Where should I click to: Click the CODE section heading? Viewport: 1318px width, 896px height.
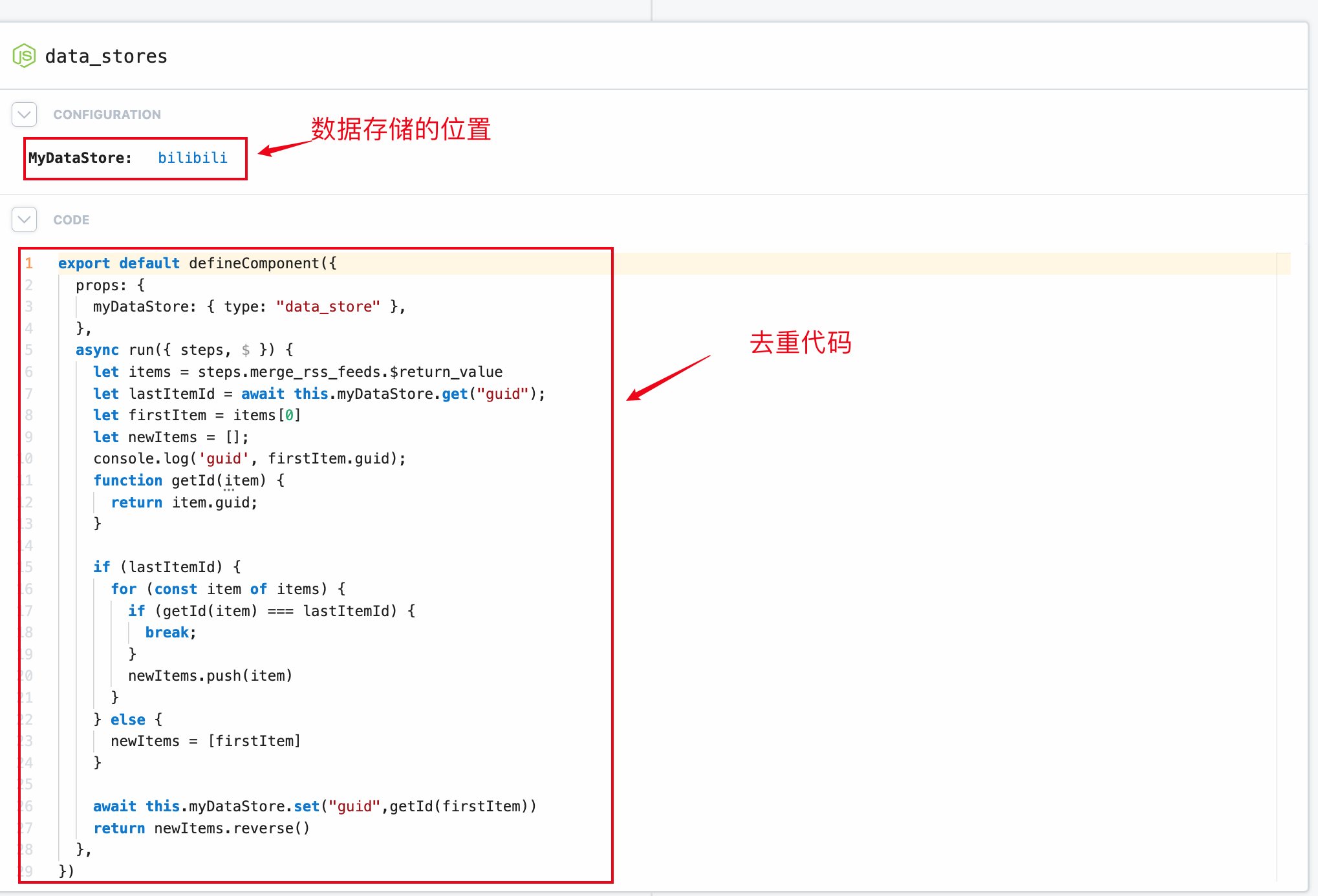[71, 220]
